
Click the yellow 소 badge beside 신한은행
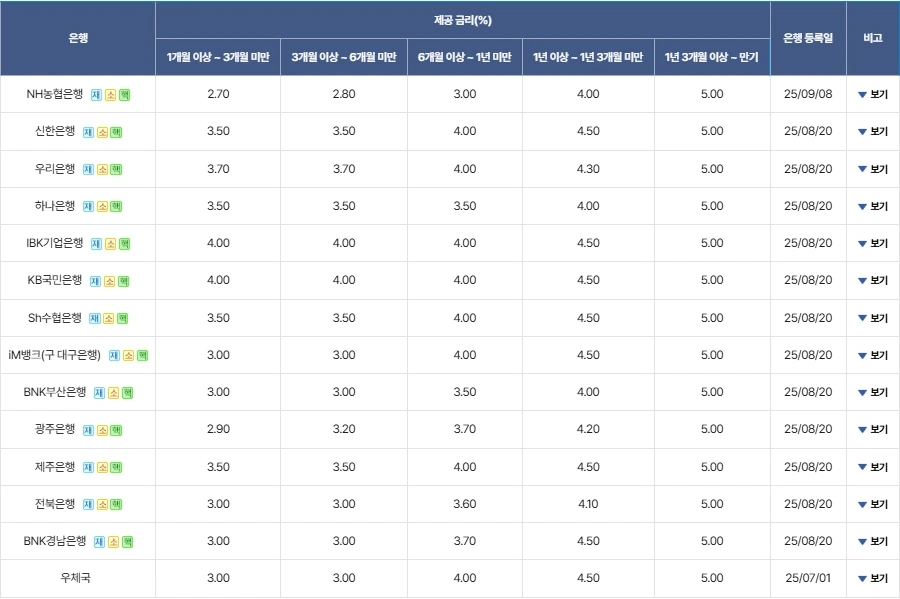coord(102,133)
